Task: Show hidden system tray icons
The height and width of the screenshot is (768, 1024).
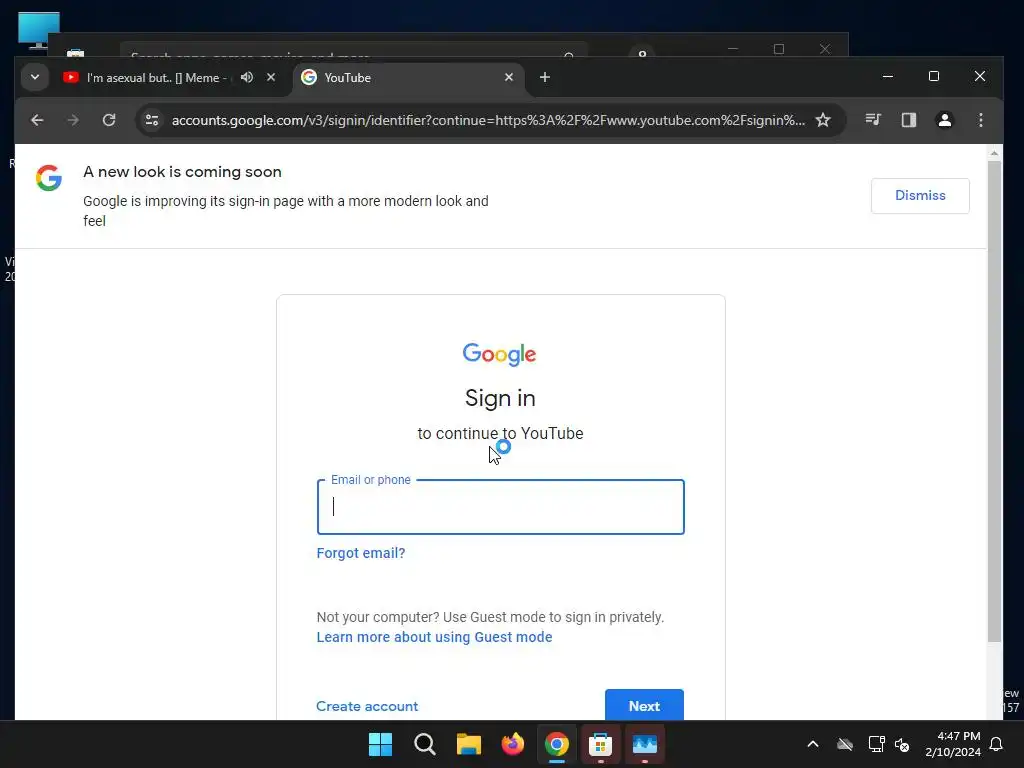Action: click(x=813, y=744)
